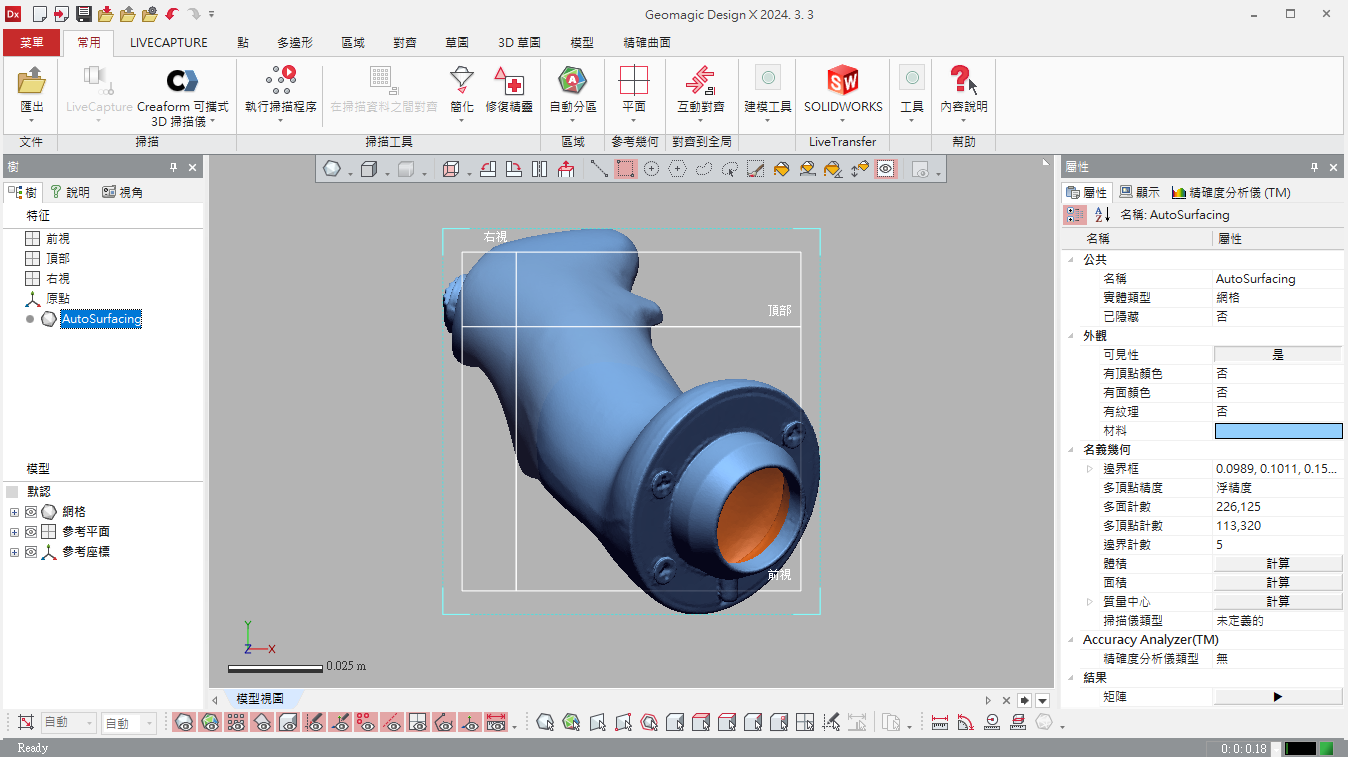The height and width of the screenshot is (757, 1348).
Task: Switch to the 草圖 ribbon tab
Action: tap(457, 43)
